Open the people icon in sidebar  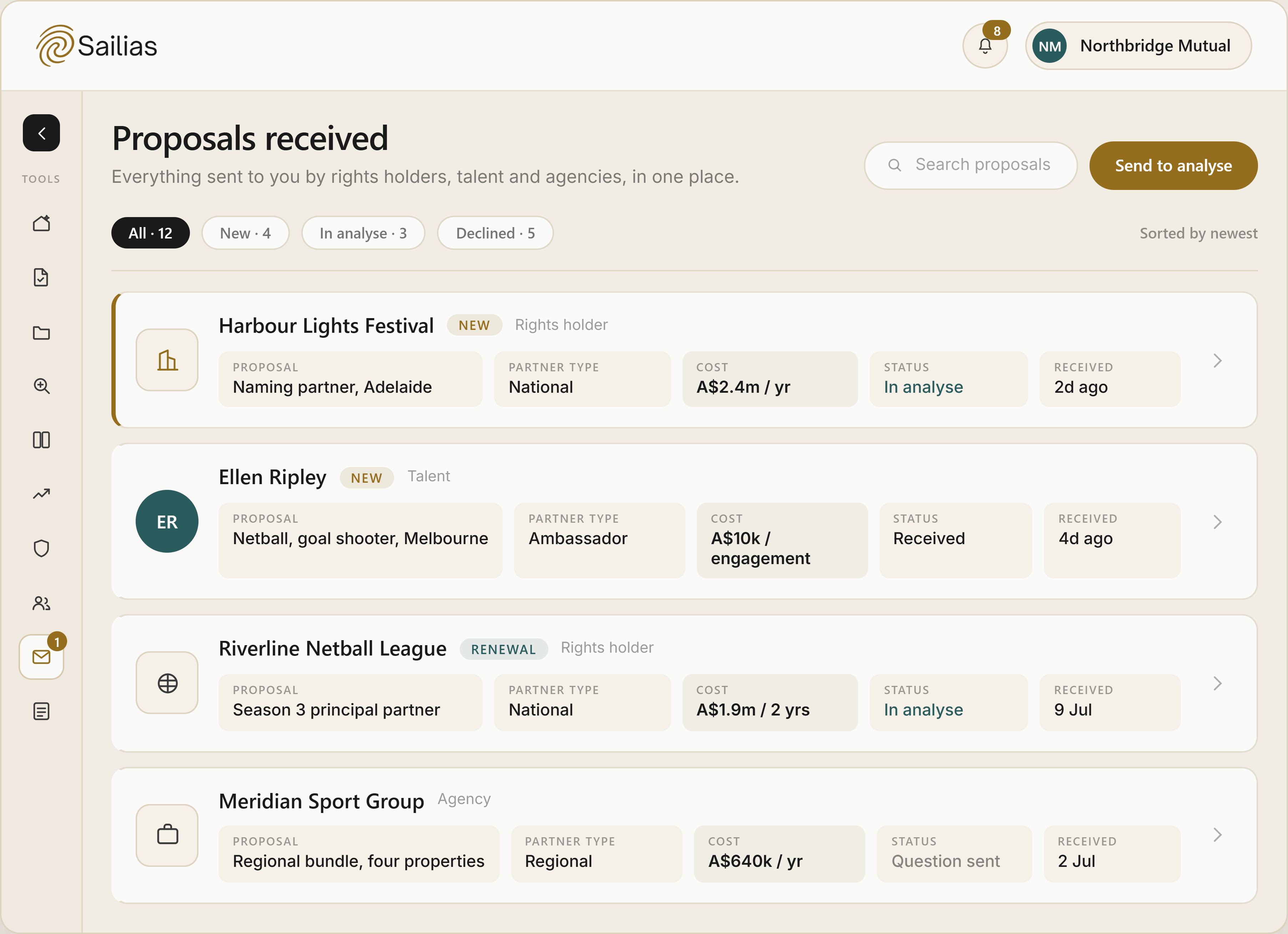point(41,603)
